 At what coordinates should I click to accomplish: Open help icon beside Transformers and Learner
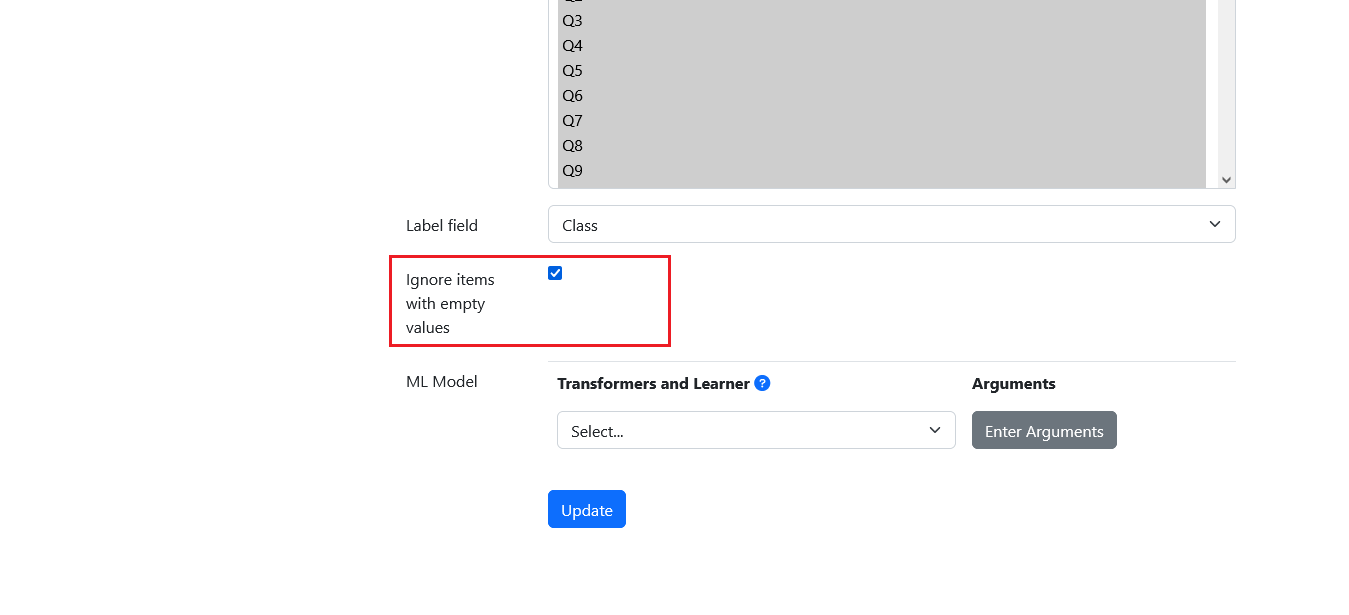[x=762, y=383]
